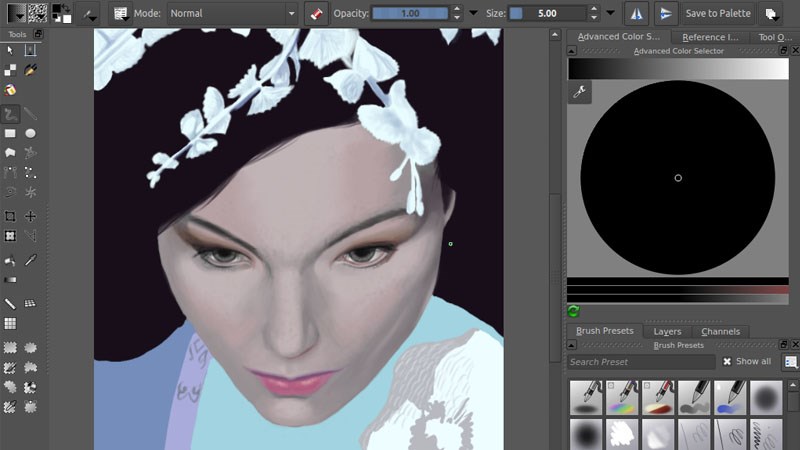Toggle vertical mirror tool
Image resolution: width=800 pixels, height=450 pixels.
pos(664,14)
